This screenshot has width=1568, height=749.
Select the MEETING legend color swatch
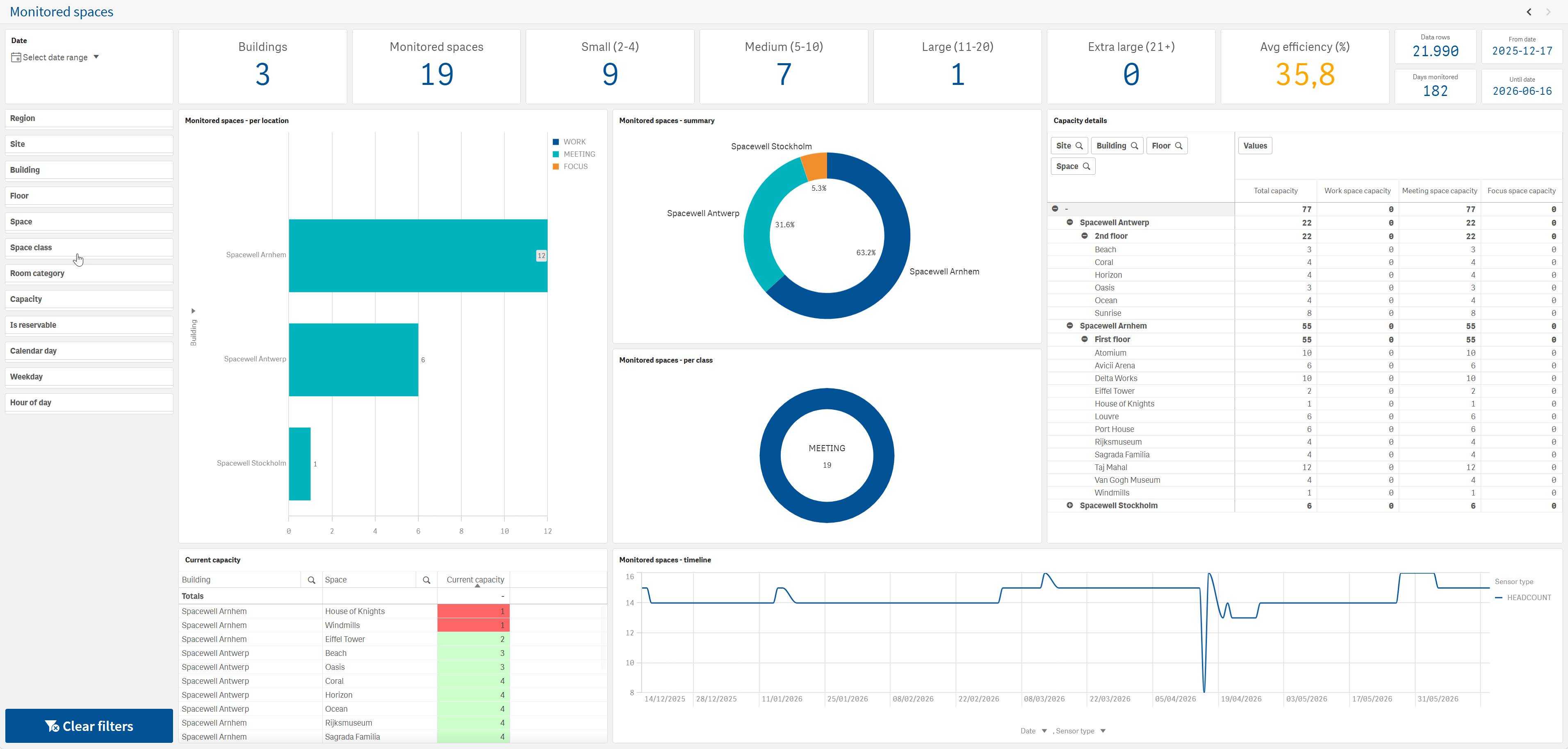[556, 154]
